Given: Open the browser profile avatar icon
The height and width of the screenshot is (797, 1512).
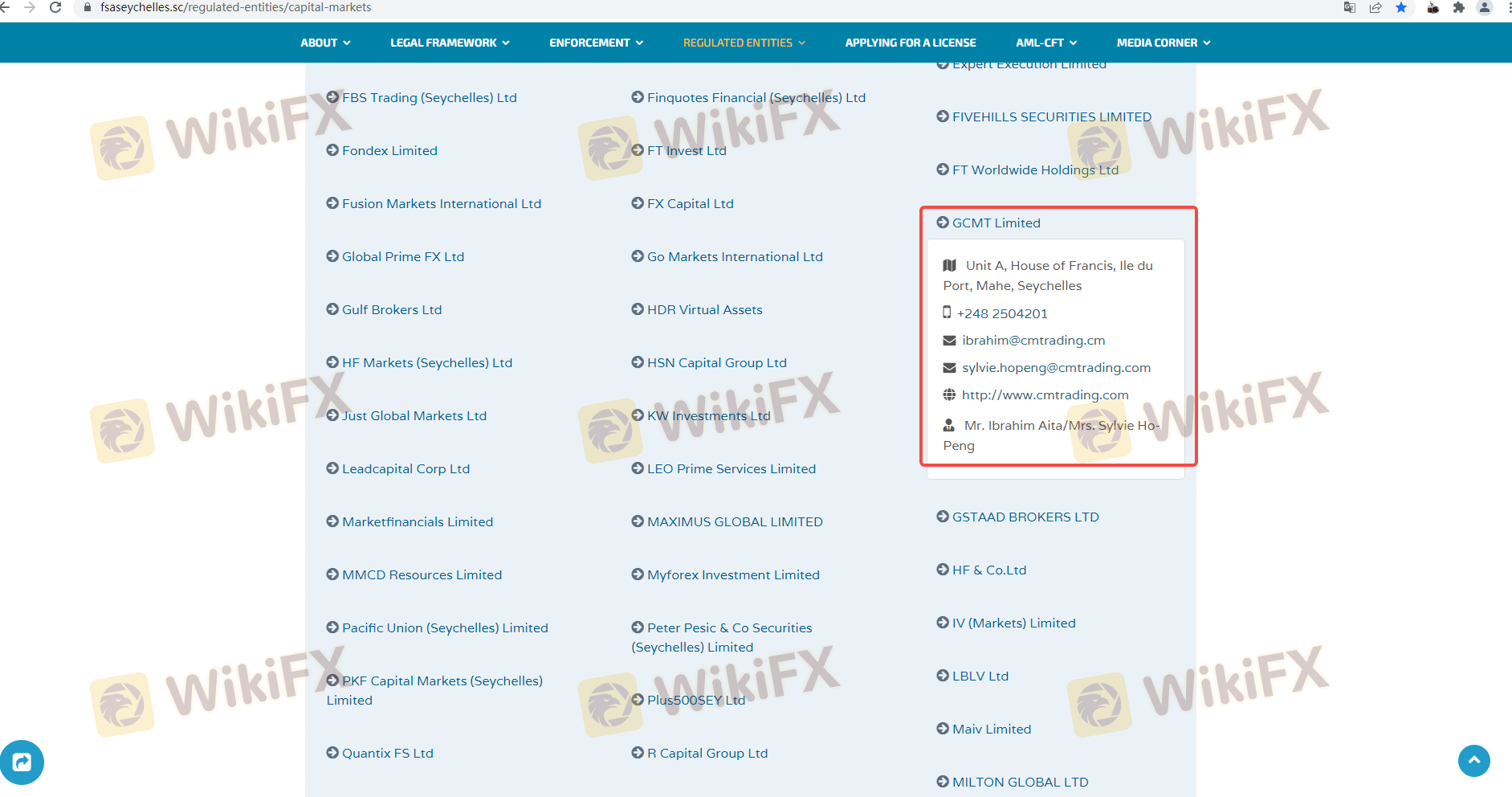Looking at the screenshot, I should pyautogui.click(x=1485, y=7).
